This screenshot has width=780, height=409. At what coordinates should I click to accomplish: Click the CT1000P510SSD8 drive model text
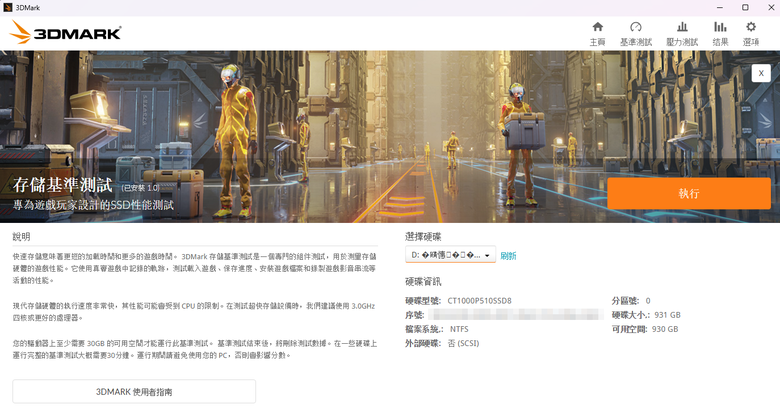pos(480,301)
